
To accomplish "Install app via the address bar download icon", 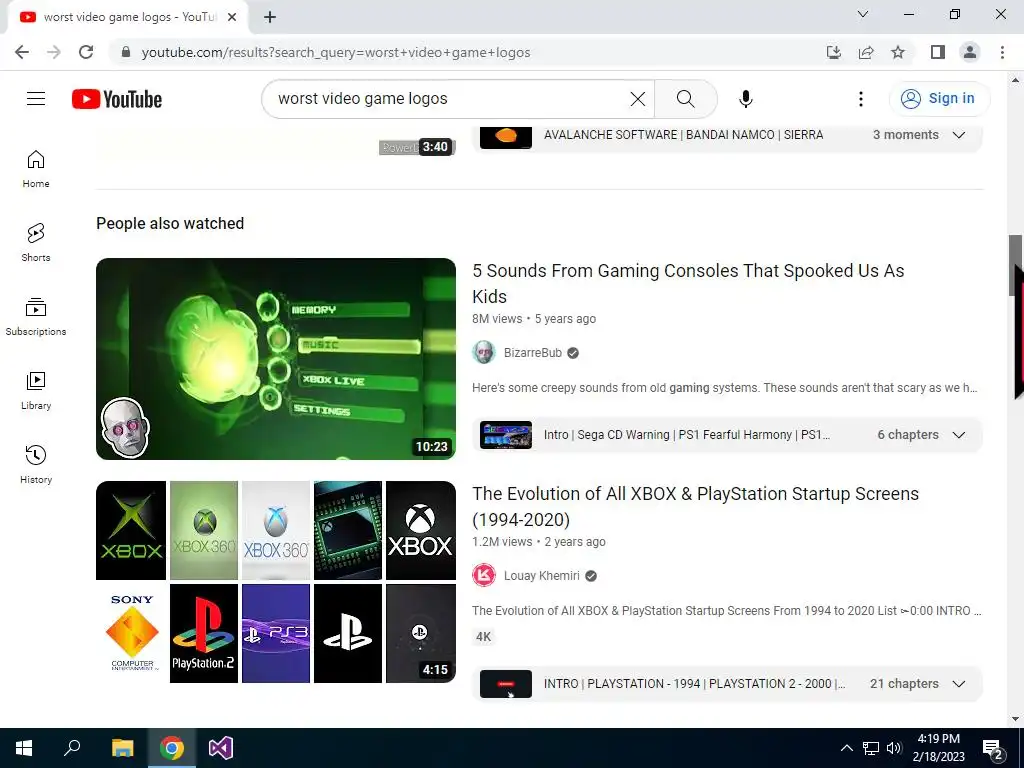I will click(833, 52).
